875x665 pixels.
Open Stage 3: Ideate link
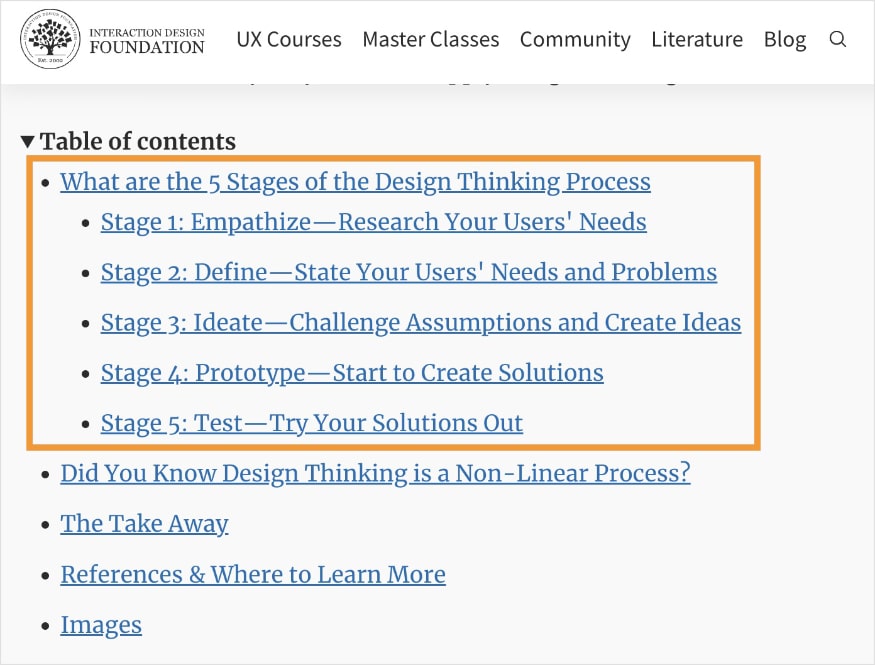(421, 323)
